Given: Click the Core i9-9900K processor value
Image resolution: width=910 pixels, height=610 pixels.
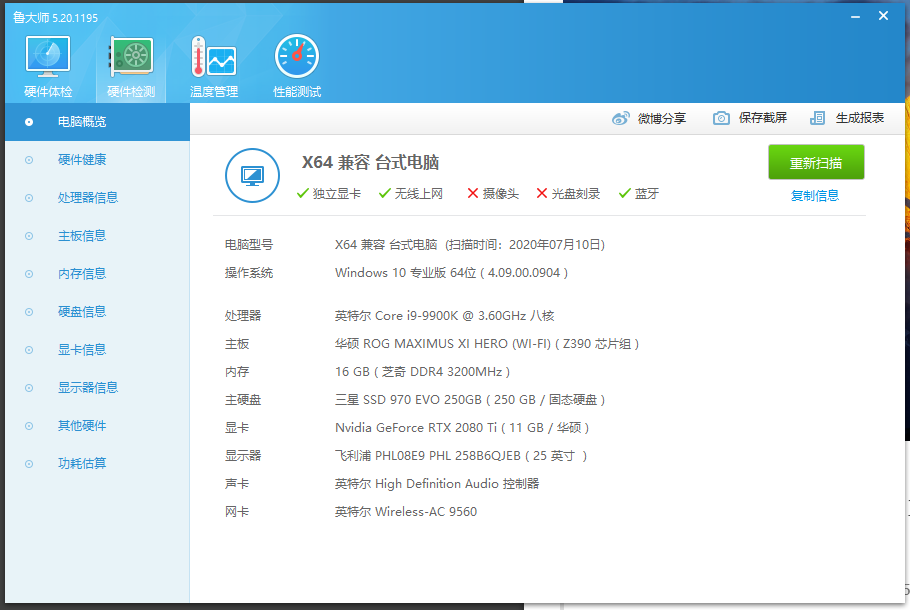Looking at the screenshot, I should [x=445, y=316].
